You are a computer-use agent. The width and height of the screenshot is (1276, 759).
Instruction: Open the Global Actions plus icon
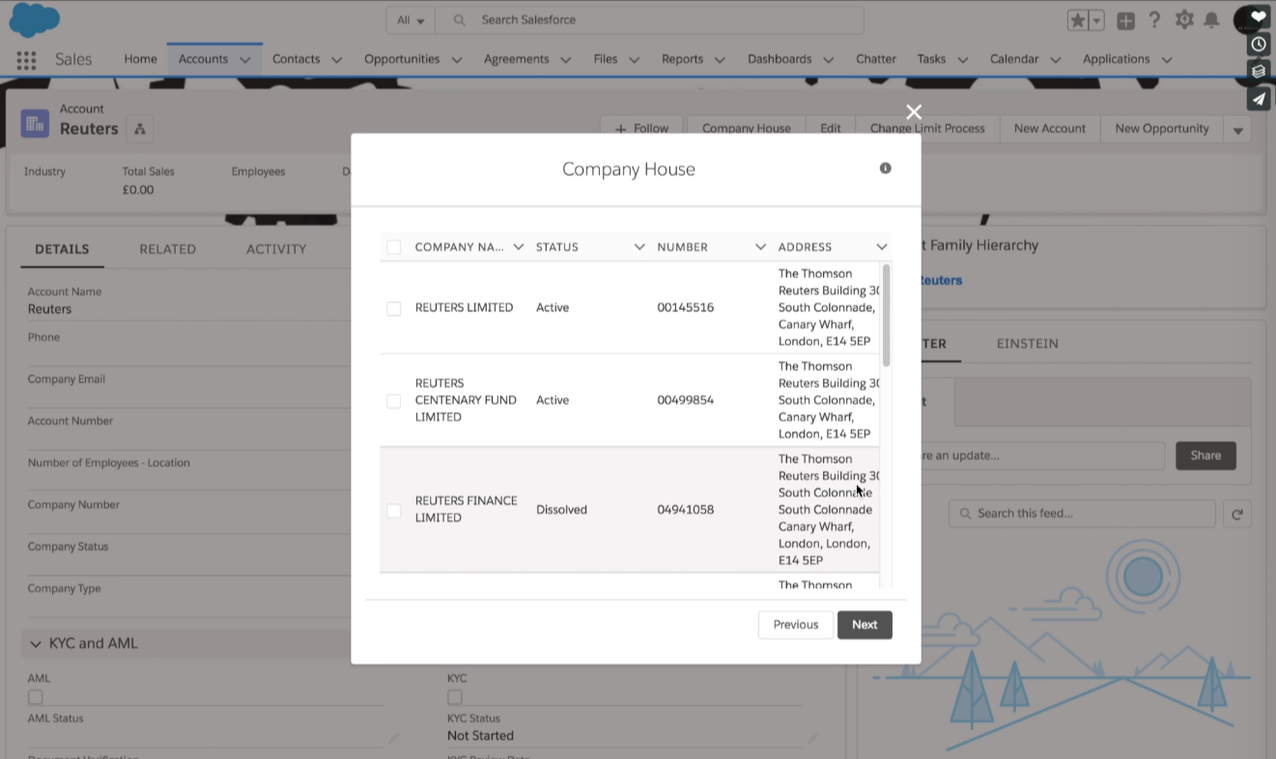point(1126,20)
